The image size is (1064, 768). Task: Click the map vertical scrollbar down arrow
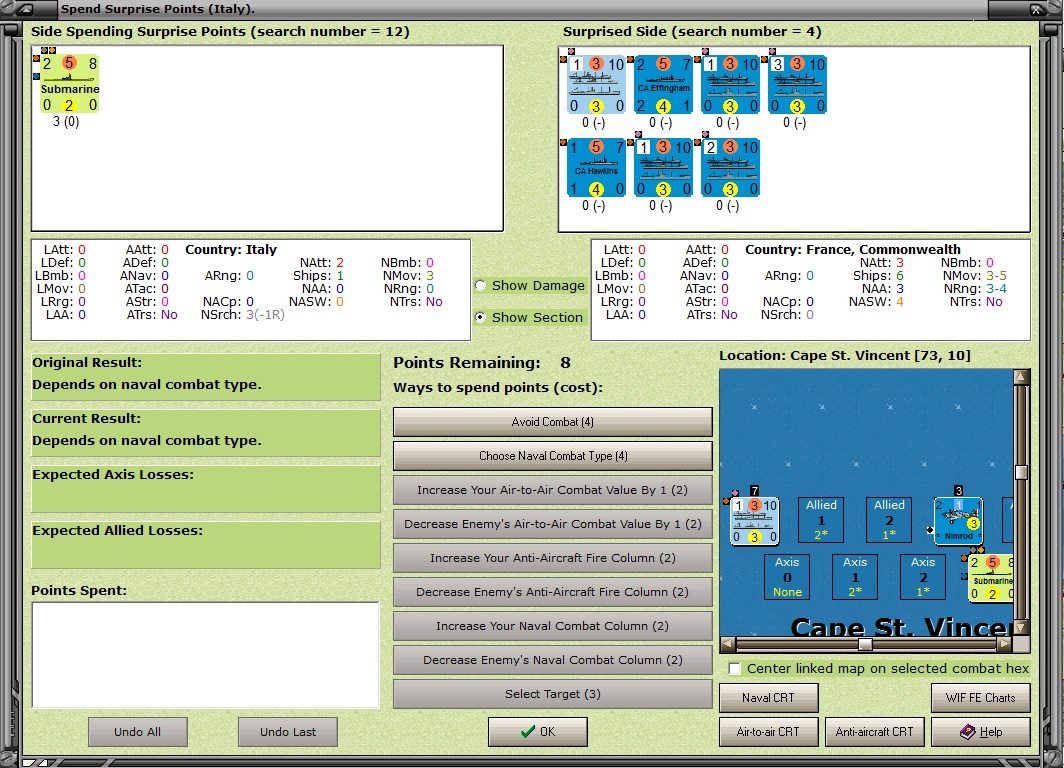coord(1021,628)
